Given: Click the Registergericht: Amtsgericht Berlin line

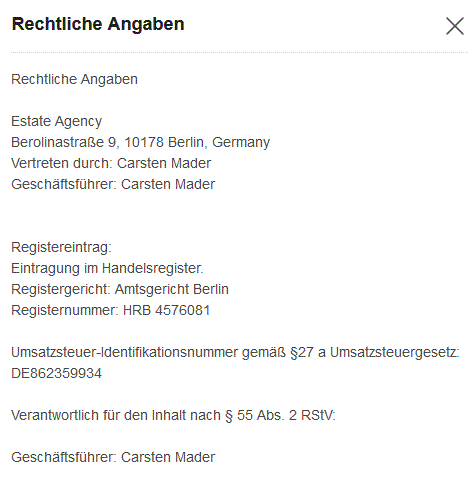Looking at the screenshot, I should click(x=120, y=289).
